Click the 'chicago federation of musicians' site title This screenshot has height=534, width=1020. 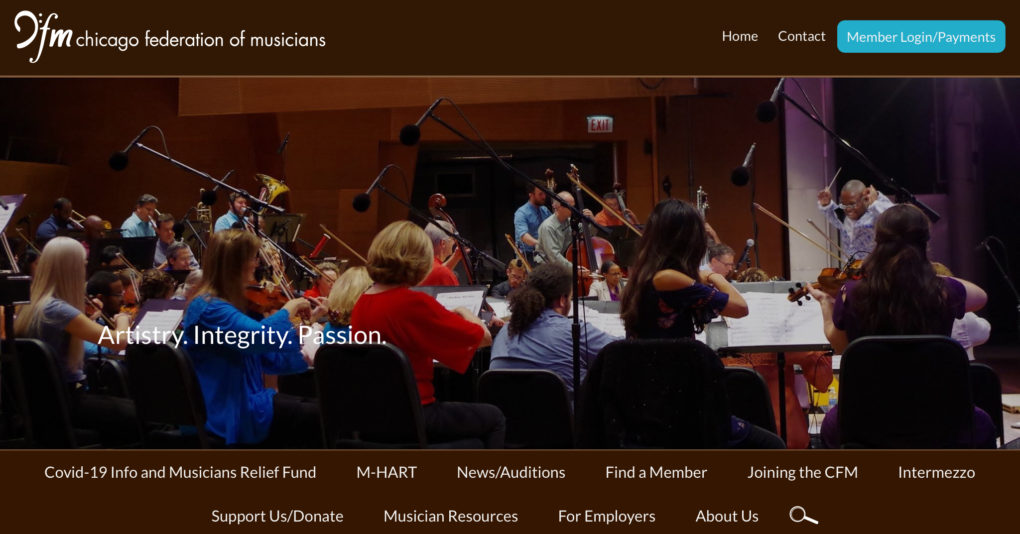200,40
